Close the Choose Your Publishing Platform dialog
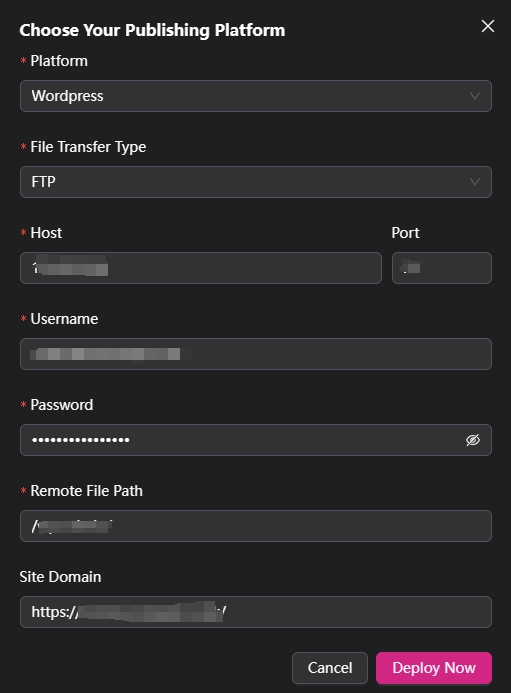Image resolution: width=511 pixels, height=693 pixels. 488,26
